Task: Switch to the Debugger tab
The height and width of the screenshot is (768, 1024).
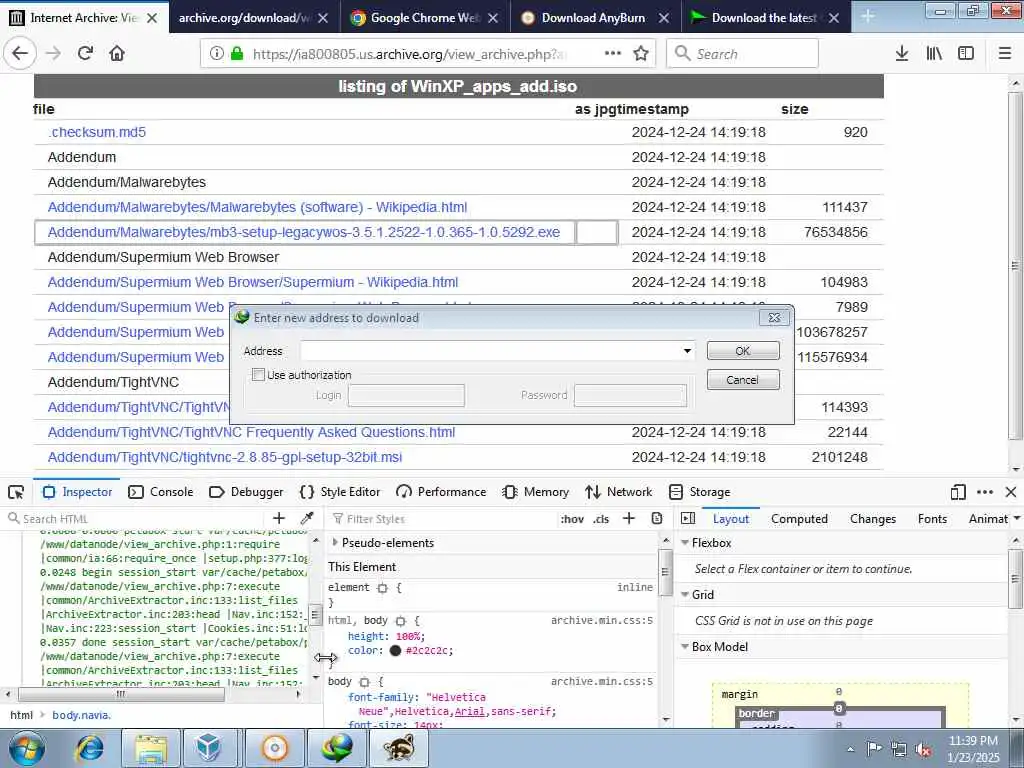Action: (246, 492)
